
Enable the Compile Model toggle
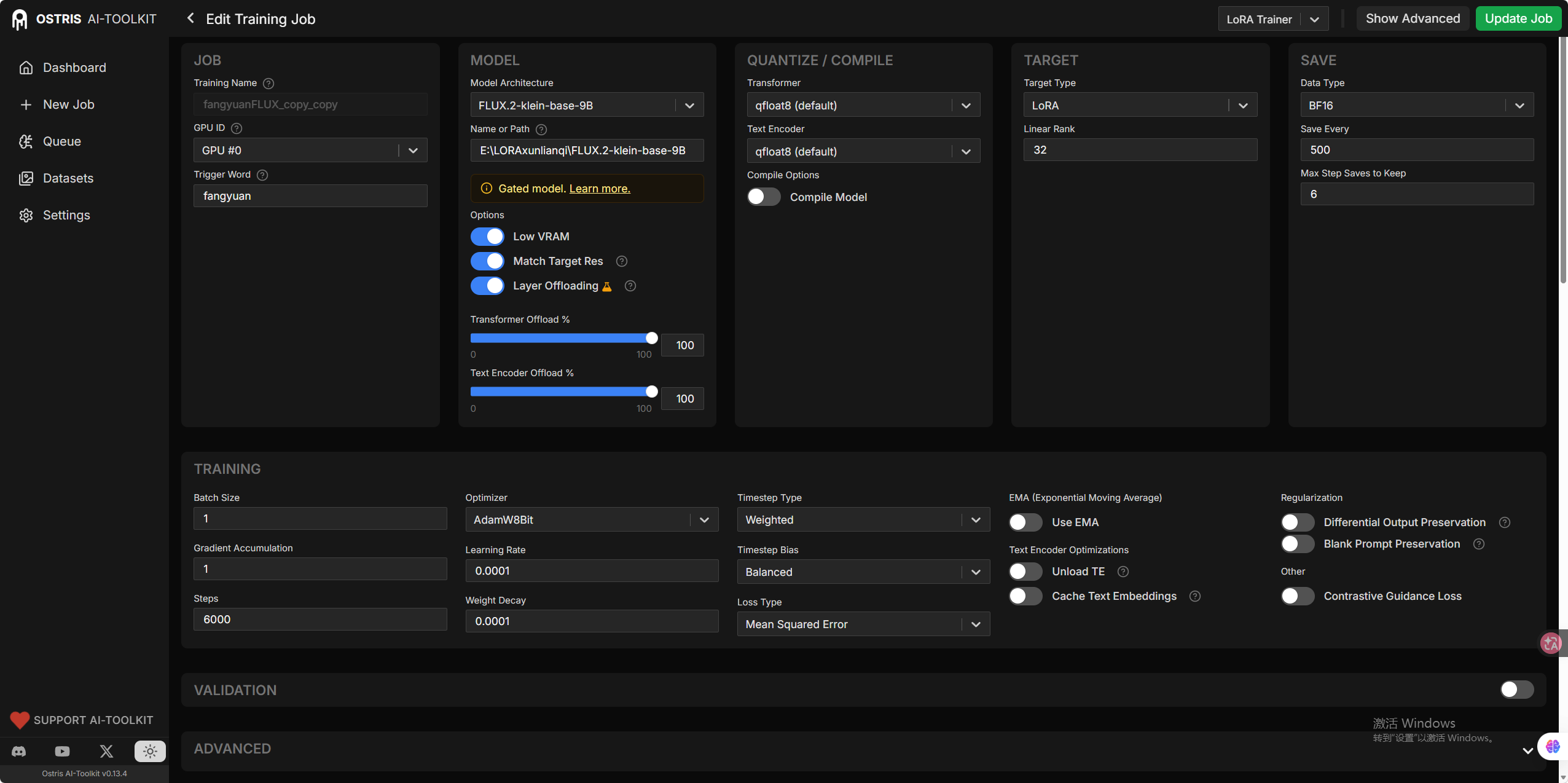click(764, 197)
